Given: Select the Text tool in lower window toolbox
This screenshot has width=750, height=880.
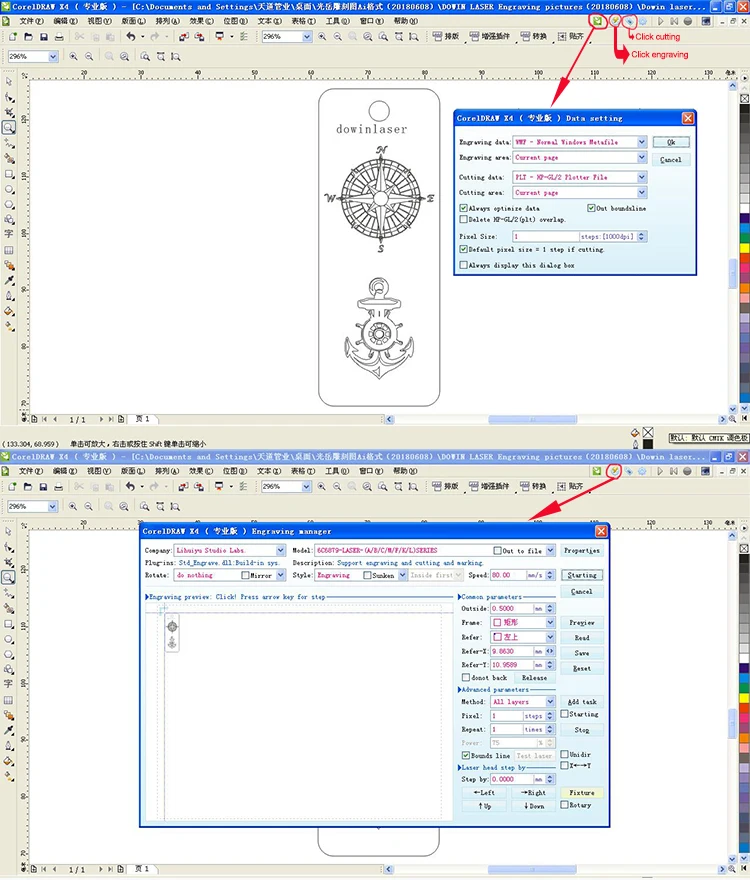Looking at the screenshot, I should (9, 683).
